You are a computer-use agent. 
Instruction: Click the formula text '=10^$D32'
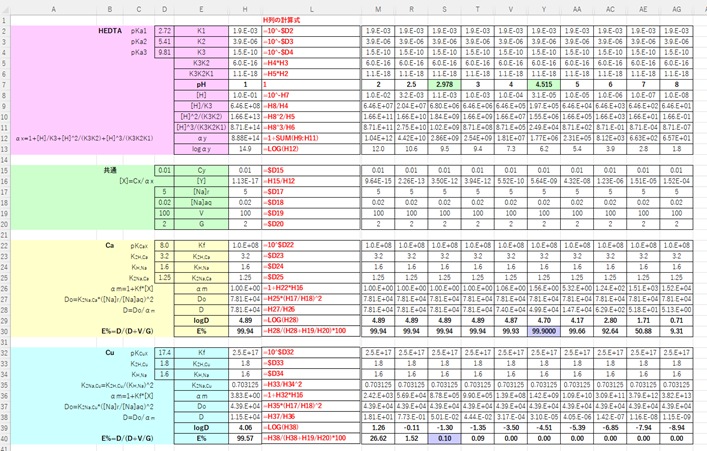click(x=278, y=353)
